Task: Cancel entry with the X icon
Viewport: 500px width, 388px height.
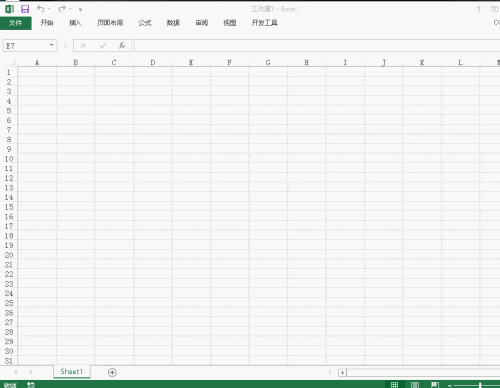Action: pyautogui.click(x=83, y=46)
